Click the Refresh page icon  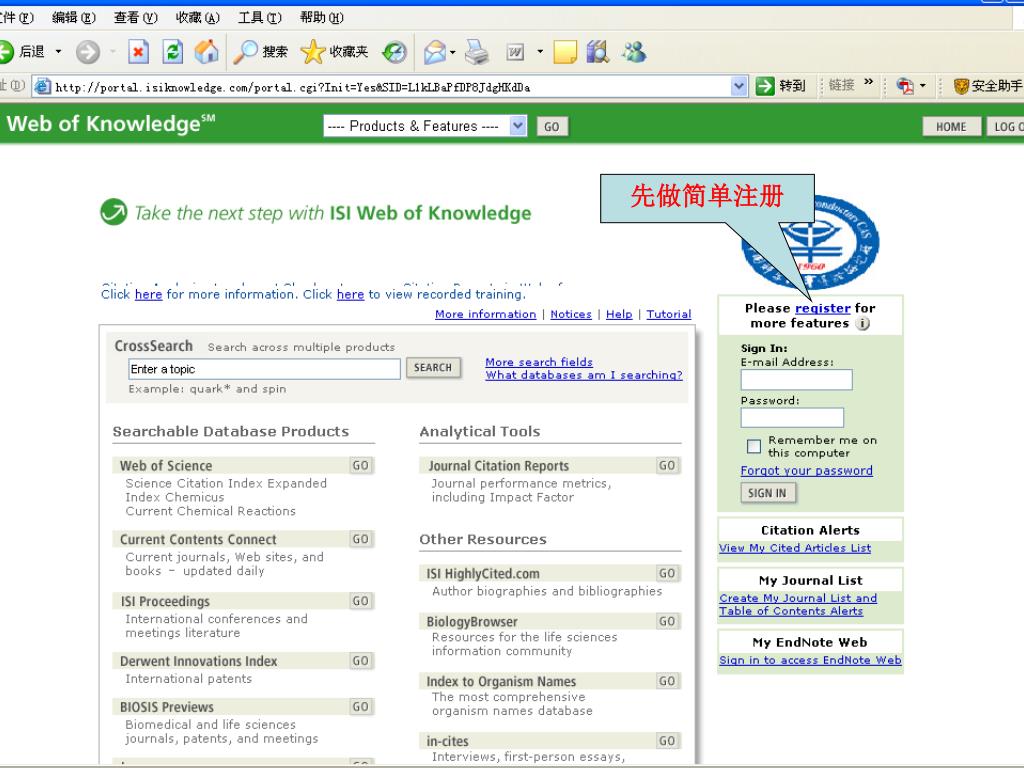(x=172, y=52)
